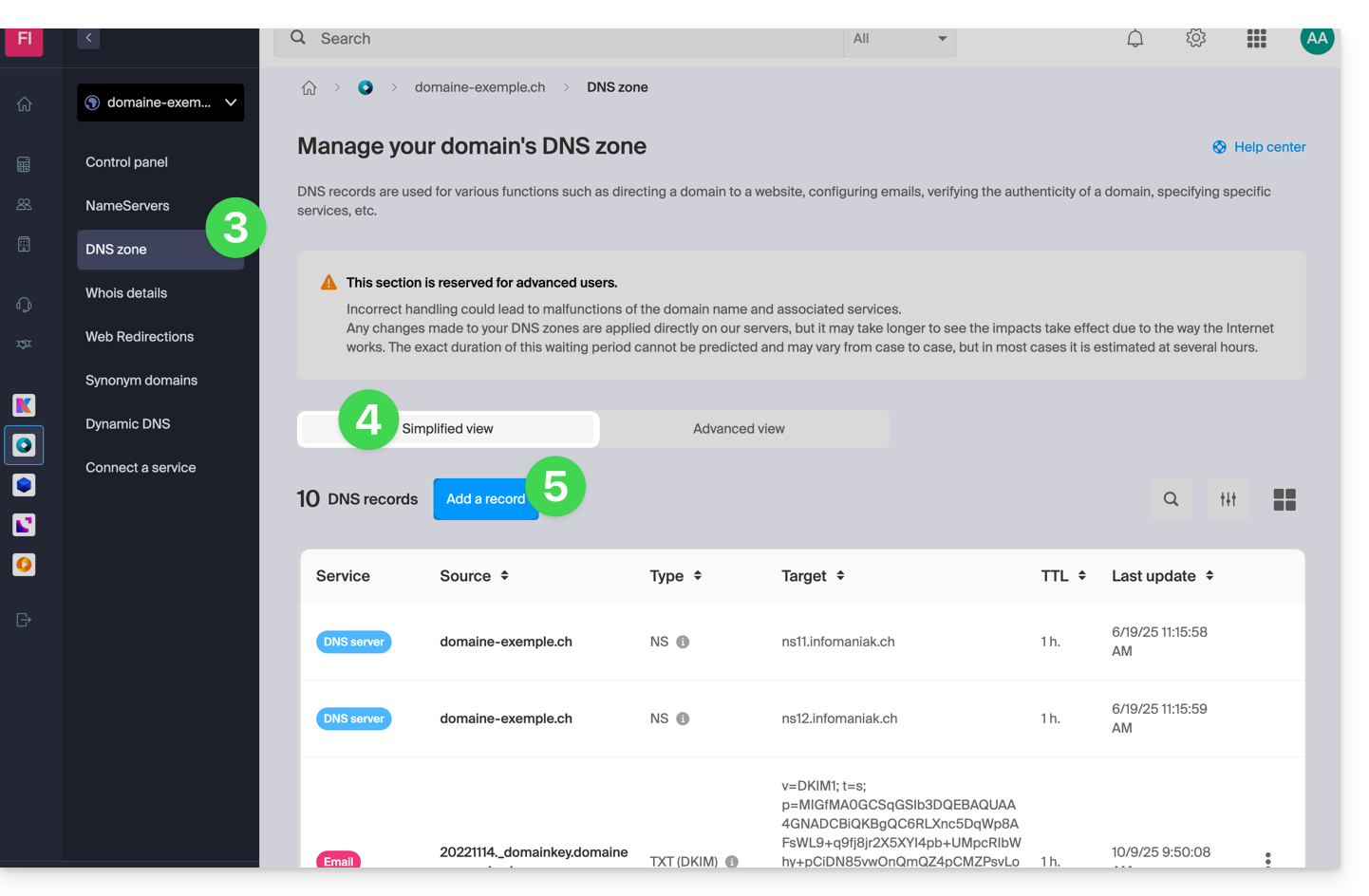Open the NameServers menu item
Viewport: 1369px width, 896px height.
(x=127, y=206)
